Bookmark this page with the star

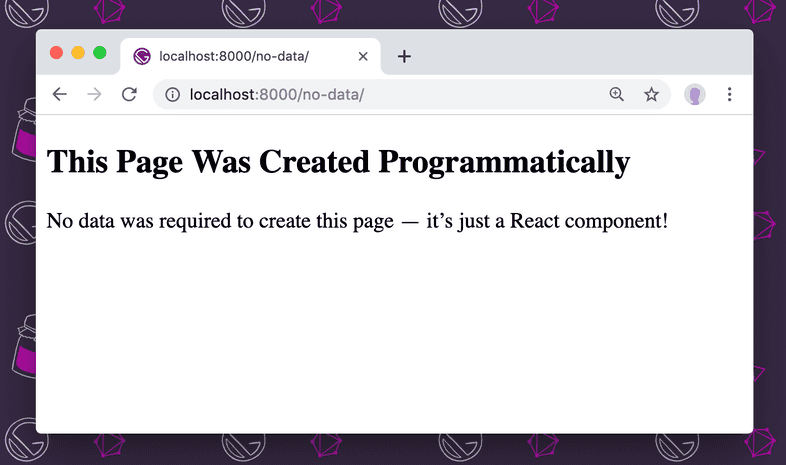[x=651, y=94]
